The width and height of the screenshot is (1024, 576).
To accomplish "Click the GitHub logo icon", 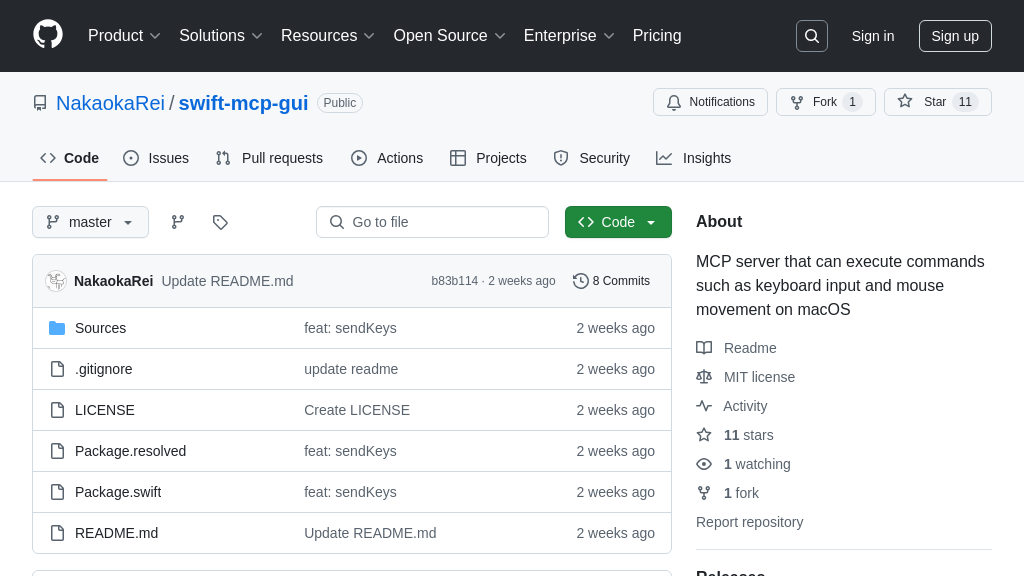I will (48, 35).
